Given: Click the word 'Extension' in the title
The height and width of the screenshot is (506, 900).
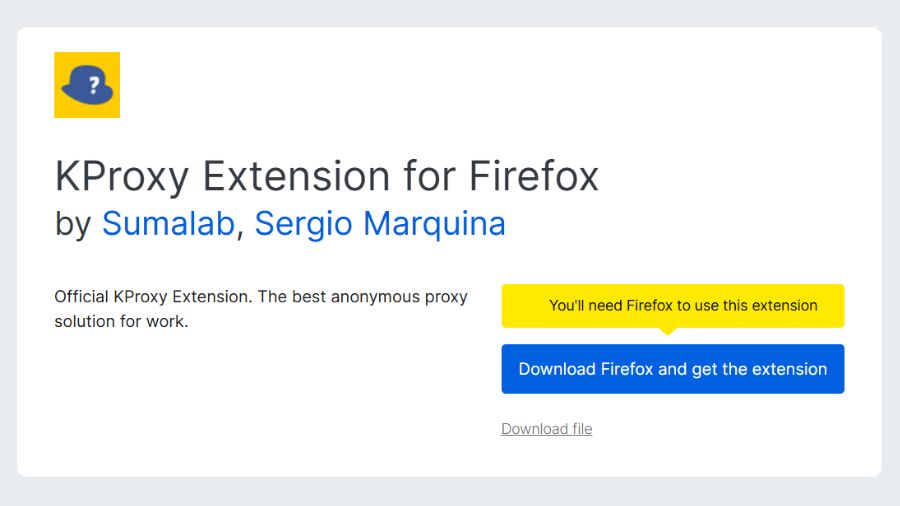Looking at the screenshot, I should click(x=297, y=177).
